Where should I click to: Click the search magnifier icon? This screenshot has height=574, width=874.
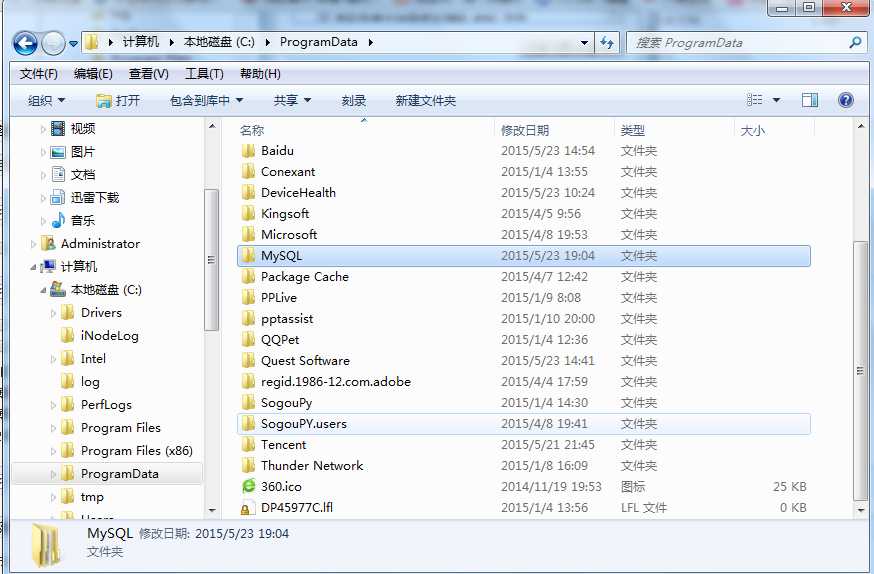click(855, 42)
